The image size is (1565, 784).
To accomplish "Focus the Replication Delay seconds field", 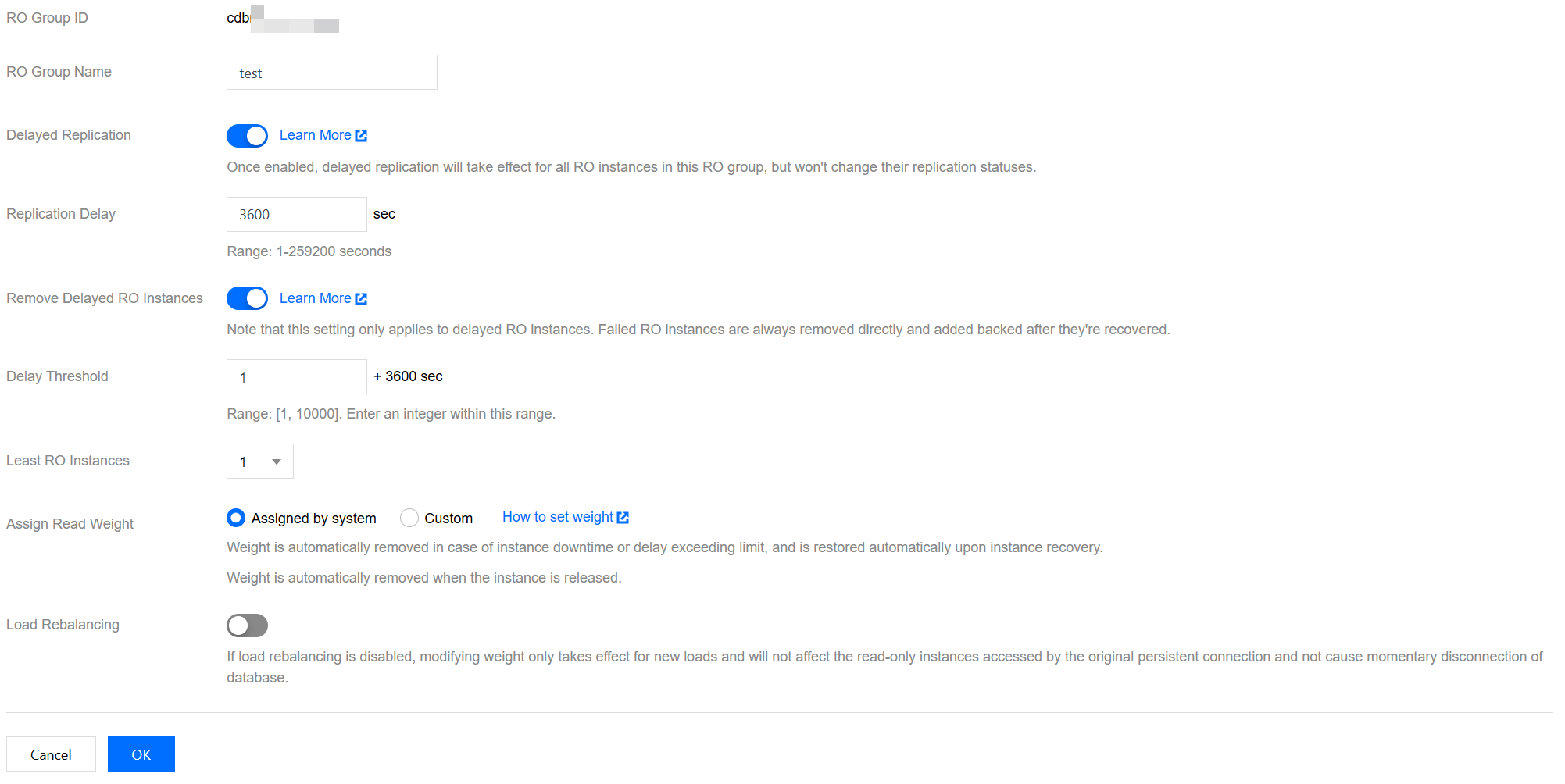I will (296, 215).
